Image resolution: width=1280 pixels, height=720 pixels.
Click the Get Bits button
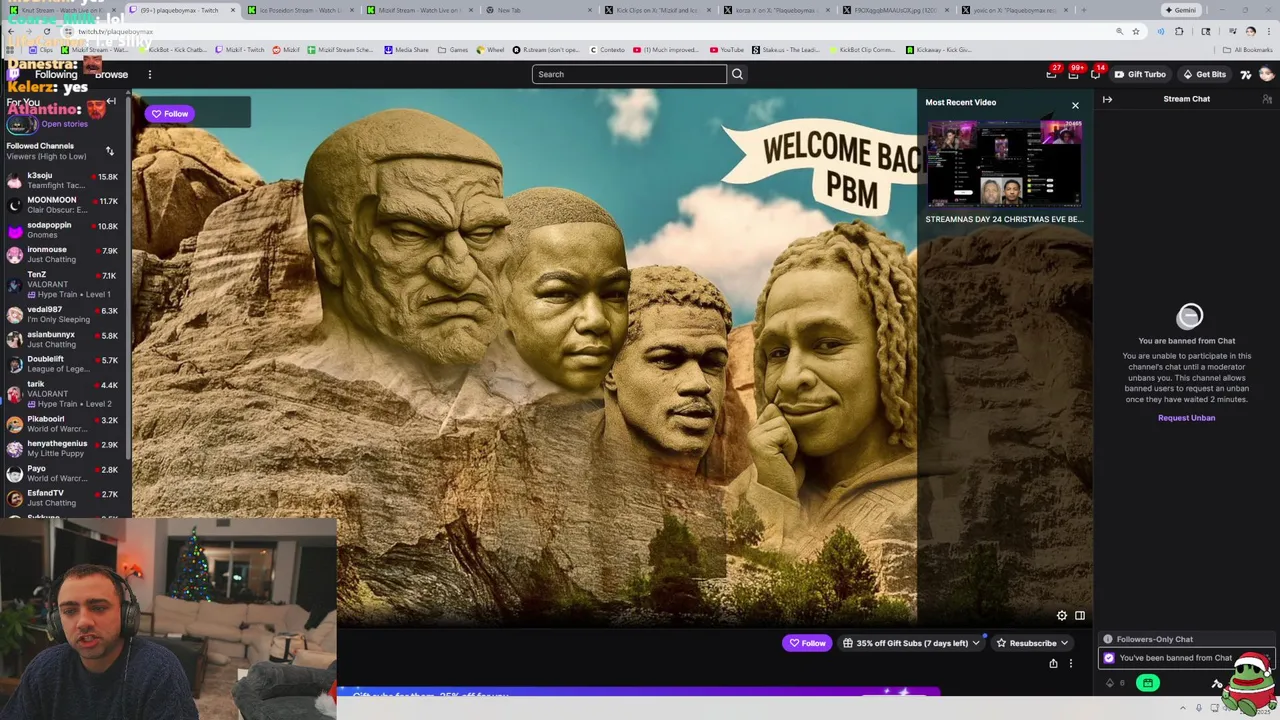tap(1204, 74)
